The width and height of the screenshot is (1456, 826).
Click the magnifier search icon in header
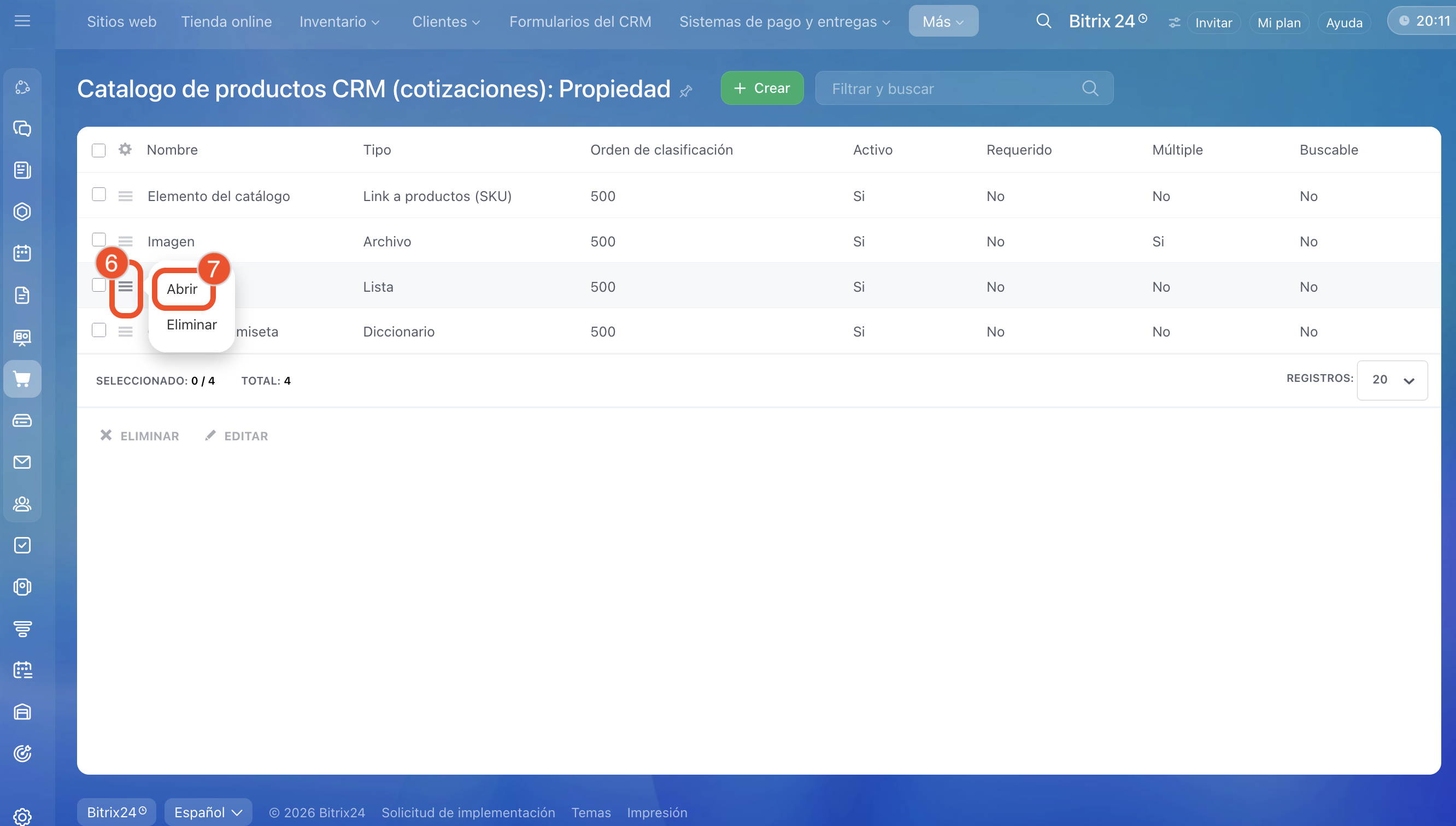1043,21
